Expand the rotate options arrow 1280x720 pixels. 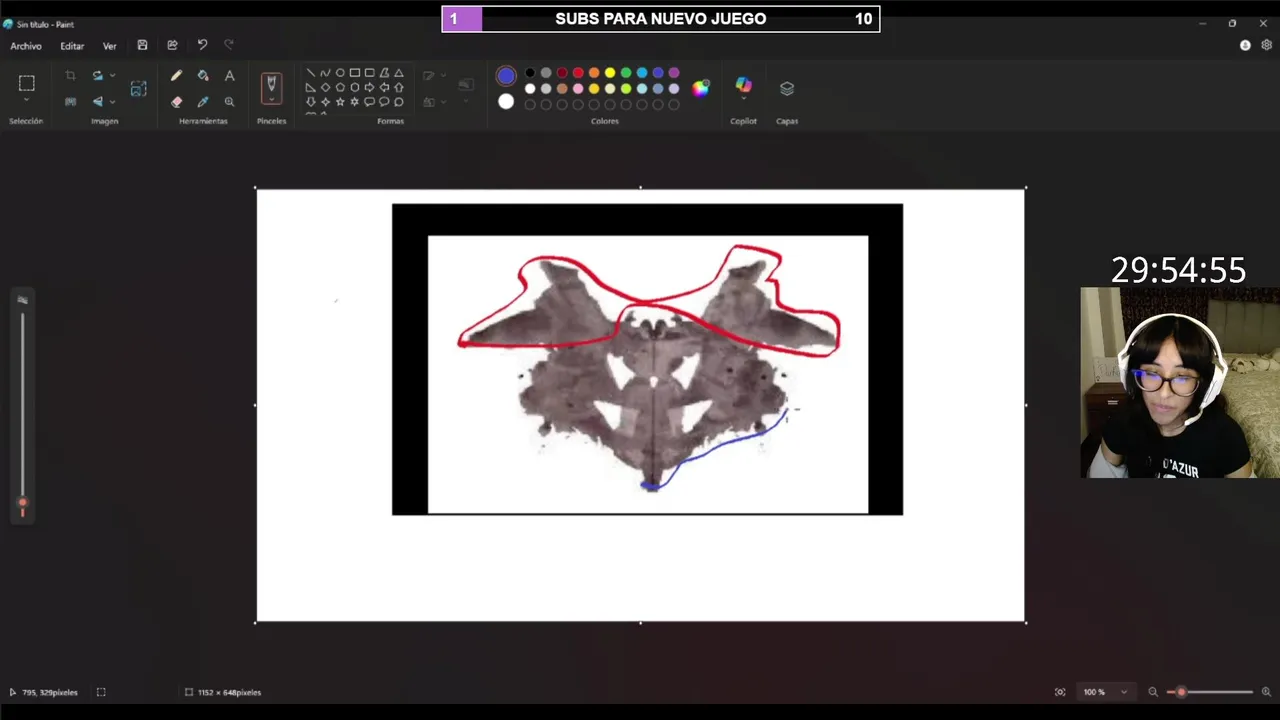112,76
